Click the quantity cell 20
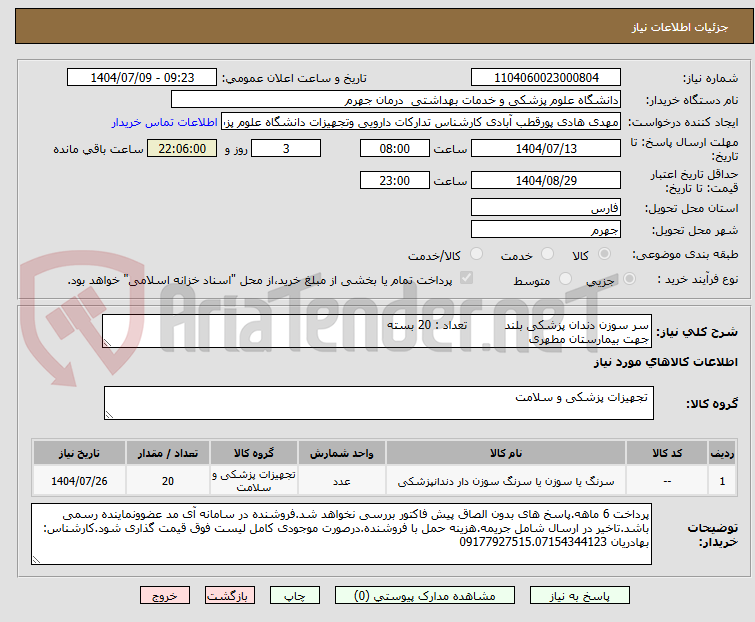The width and height of the screenshot is (755, 622). pos(168,480)
